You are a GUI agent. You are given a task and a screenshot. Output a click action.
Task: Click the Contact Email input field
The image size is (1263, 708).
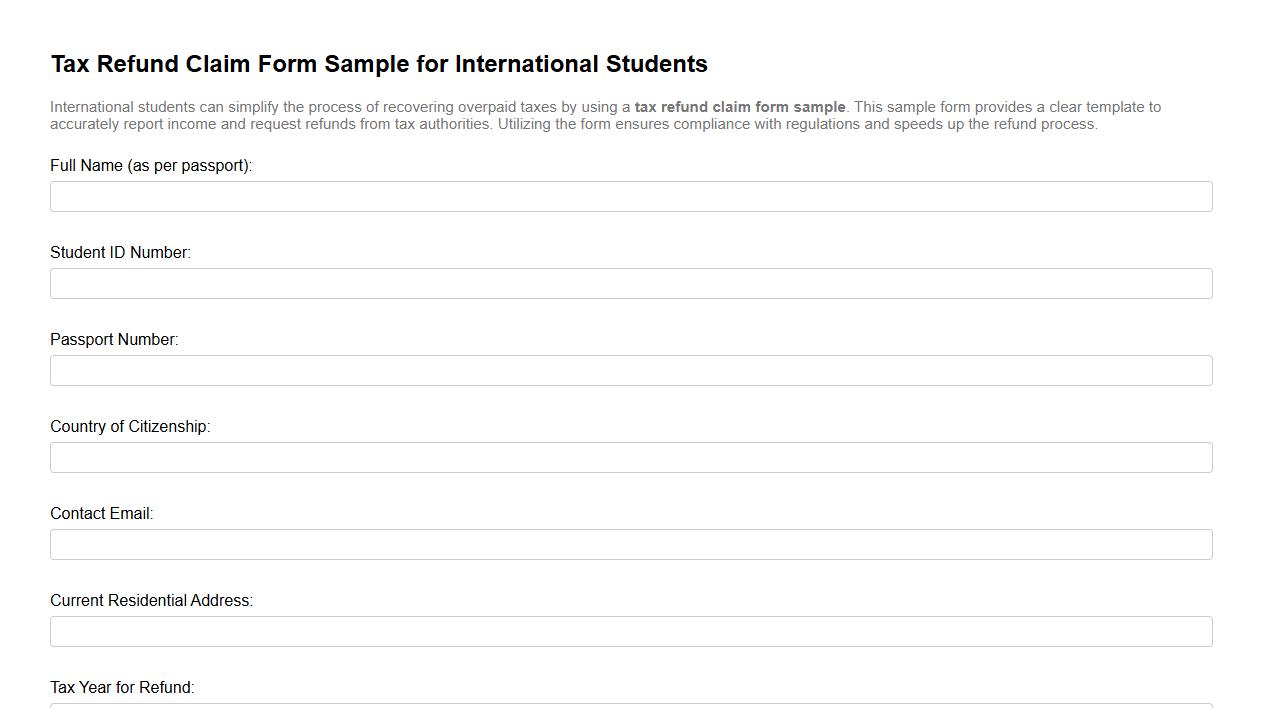click(631, 544)
